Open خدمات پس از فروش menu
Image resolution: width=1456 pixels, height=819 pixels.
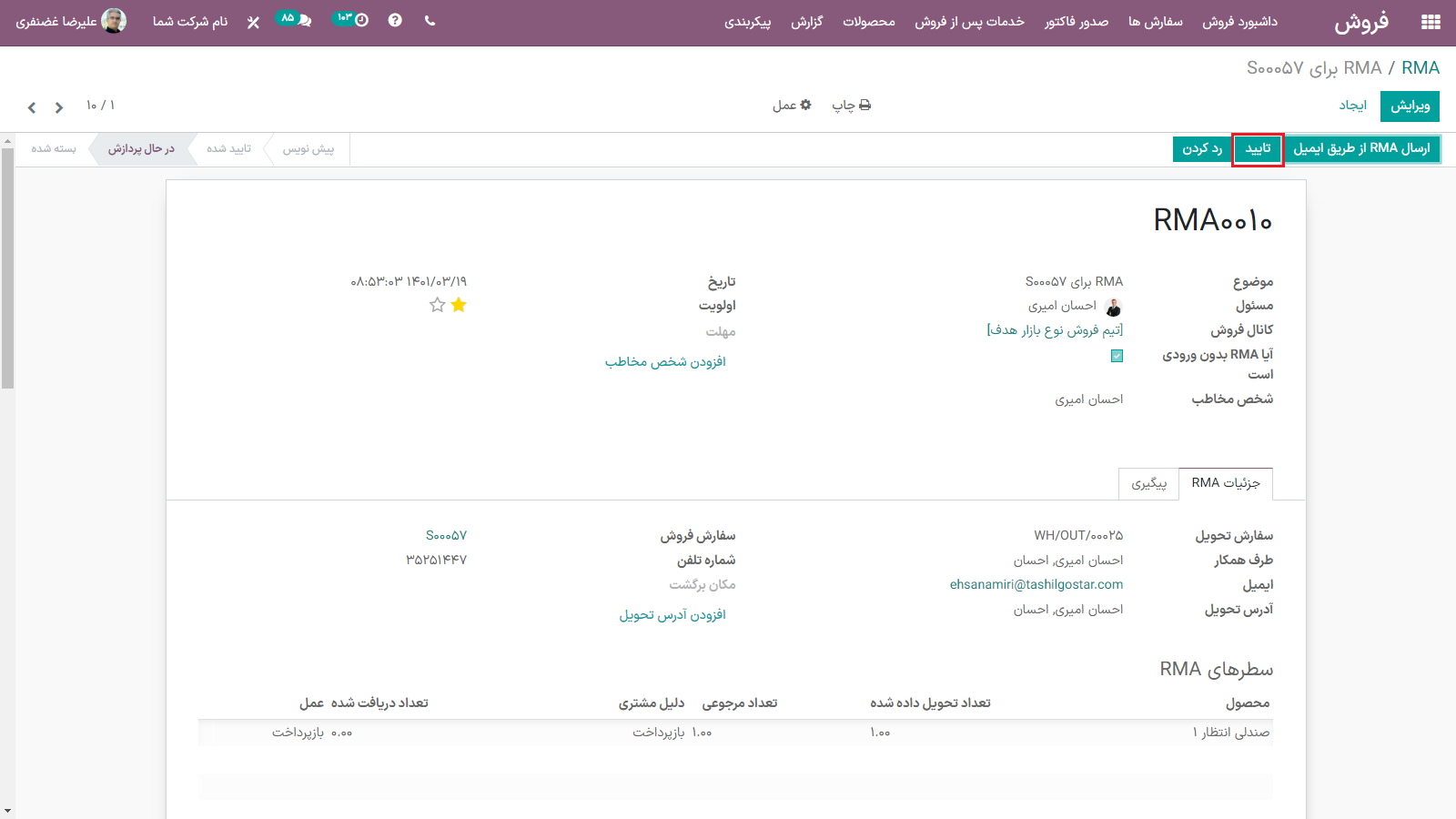(969, 22)
